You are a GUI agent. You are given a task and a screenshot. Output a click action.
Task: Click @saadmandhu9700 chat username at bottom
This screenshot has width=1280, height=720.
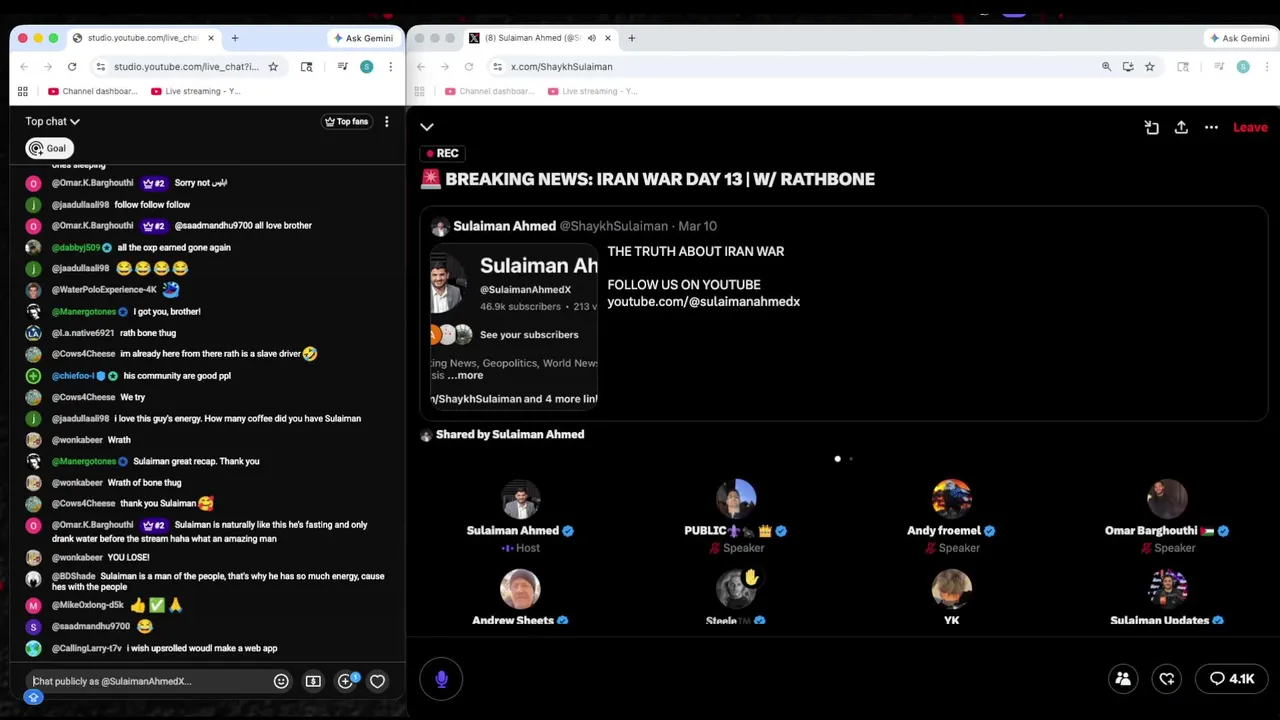coord(90,626)
